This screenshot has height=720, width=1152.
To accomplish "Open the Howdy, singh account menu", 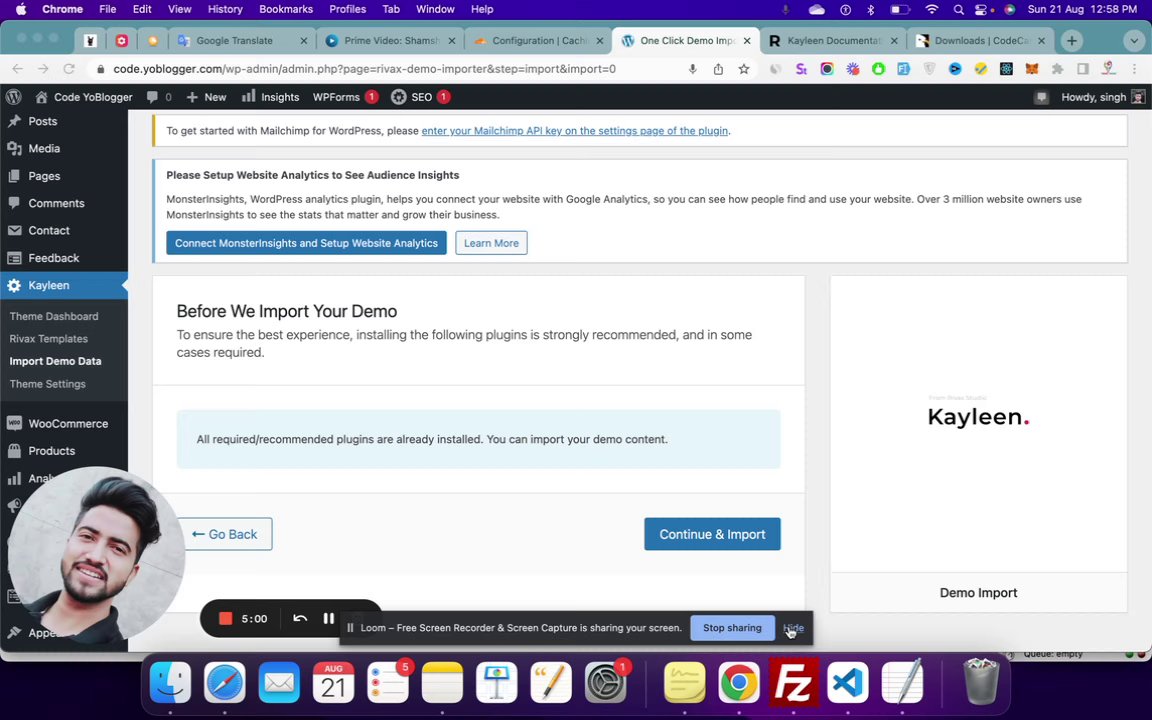I will coord(1103,97).
